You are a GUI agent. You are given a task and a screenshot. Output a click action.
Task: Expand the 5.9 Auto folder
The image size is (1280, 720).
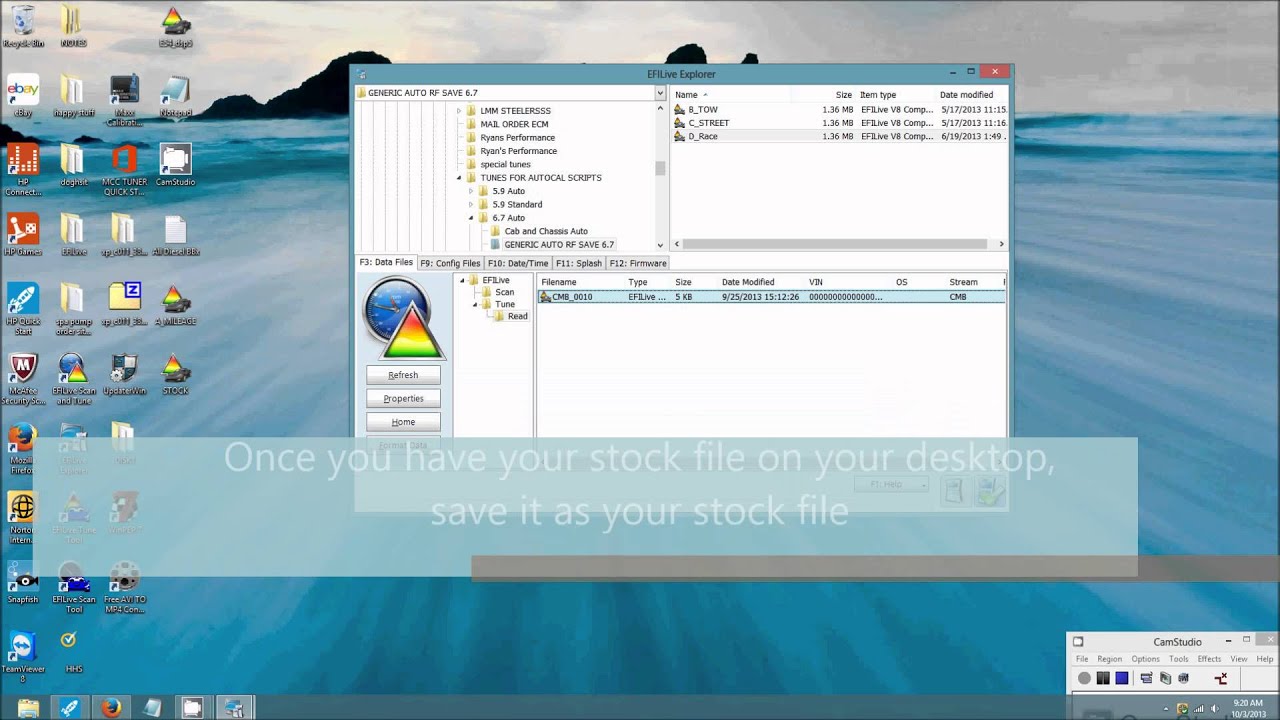pyautogui.click(x=471, y=191)
